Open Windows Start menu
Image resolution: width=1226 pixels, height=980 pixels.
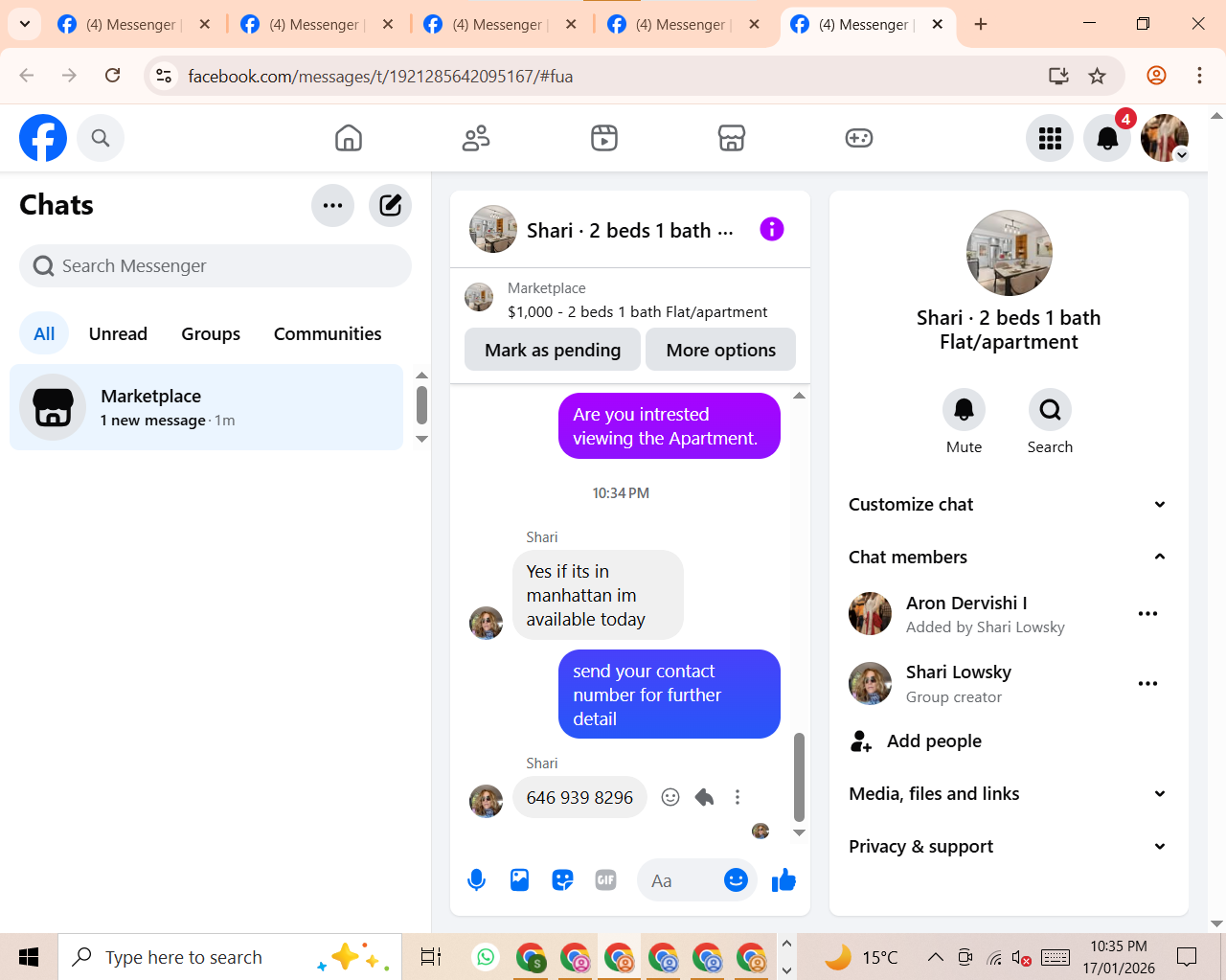[29, 957]
